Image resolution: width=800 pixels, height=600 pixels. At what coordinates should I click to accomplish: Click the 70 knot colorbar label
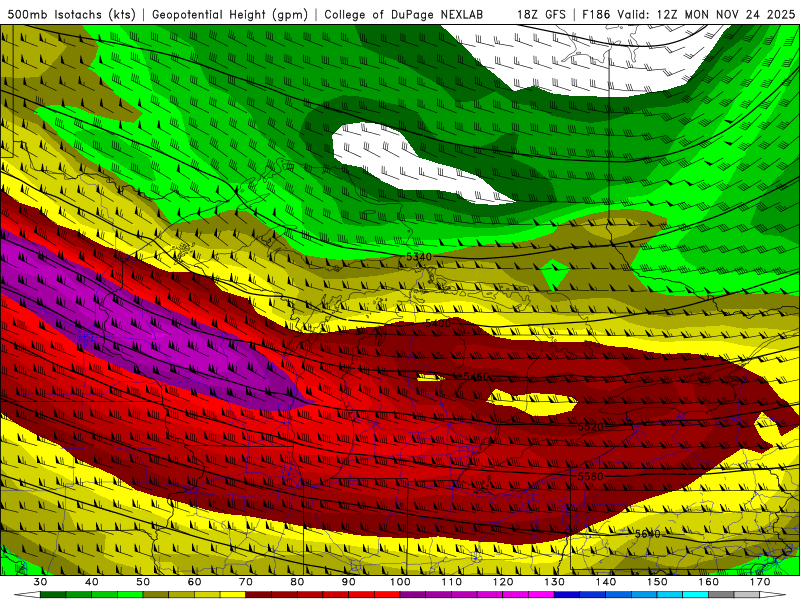coord(246,582)
